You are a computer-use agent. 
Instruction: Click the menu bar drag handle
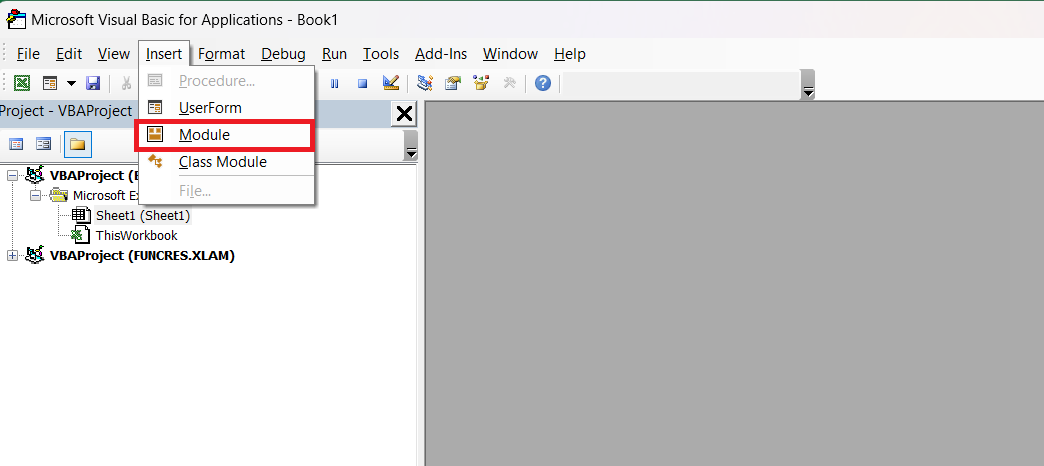click(x=4, y=54)
